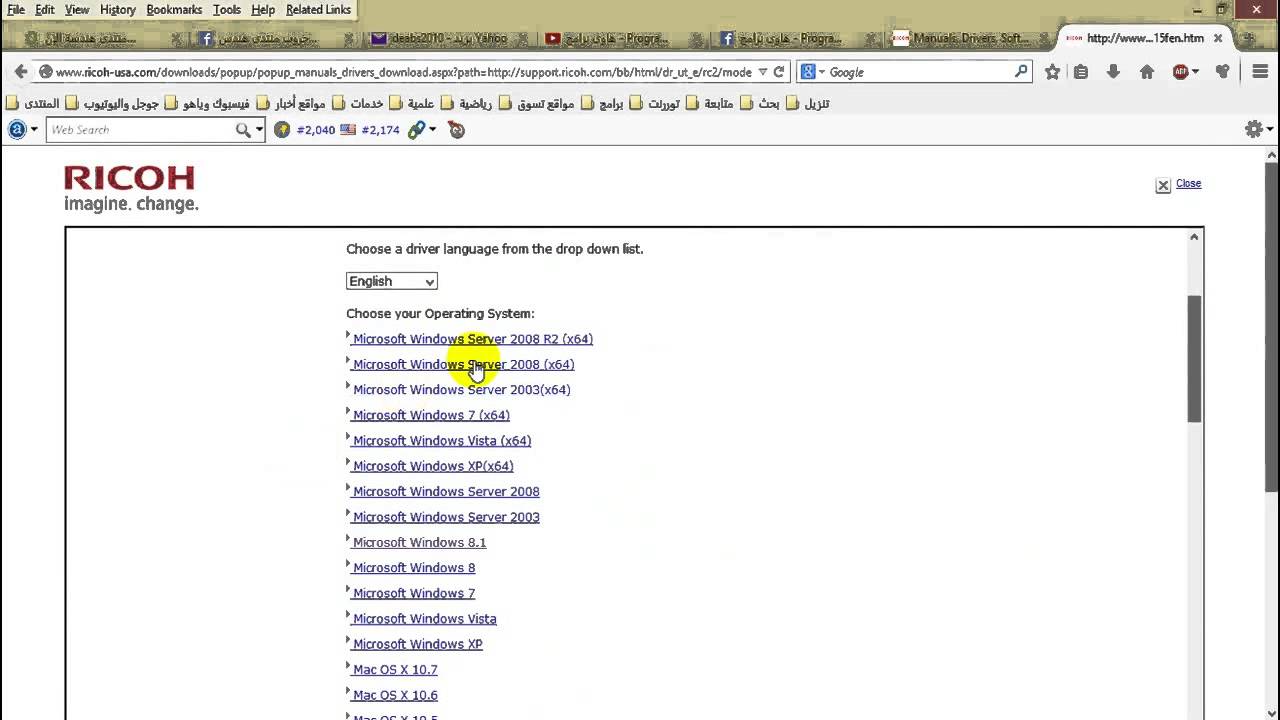Bookmark this page with the star icon
The height and width of the screenshot is (720, 1280).
pos(1052,72)
